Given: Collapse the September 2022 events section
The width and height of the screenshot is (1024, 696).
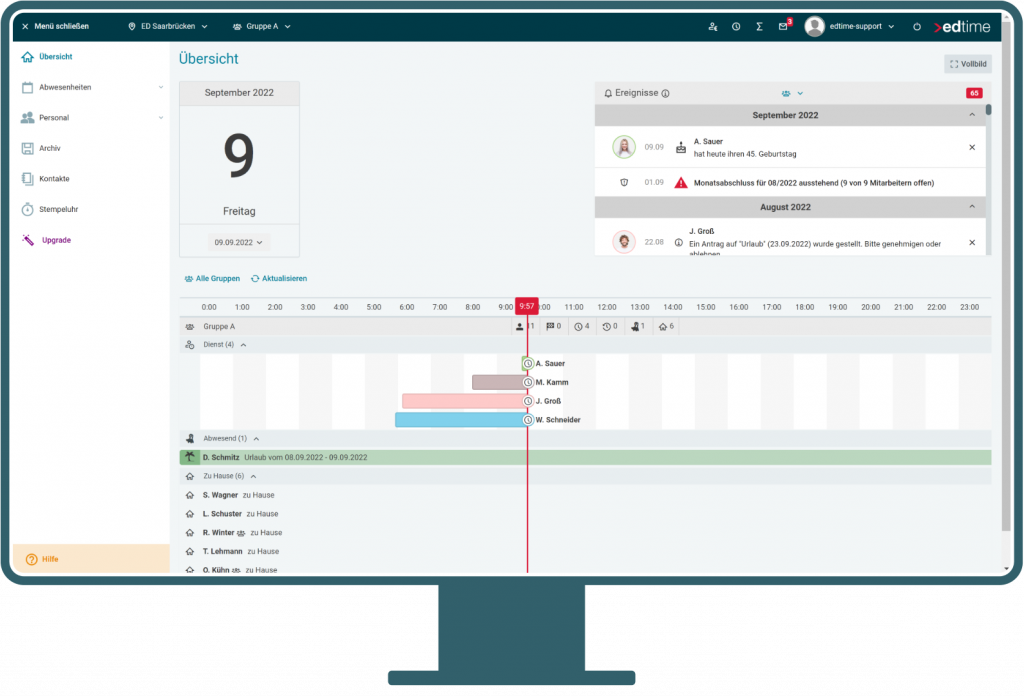Looking at the screenshot, I should coord(972,115).
